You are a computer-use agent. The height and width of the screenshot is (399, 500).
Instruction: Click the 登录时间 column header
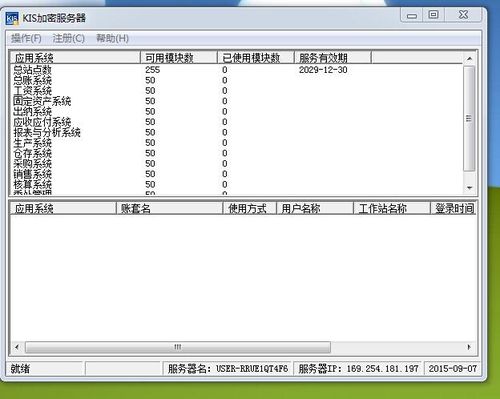point(454,208)
